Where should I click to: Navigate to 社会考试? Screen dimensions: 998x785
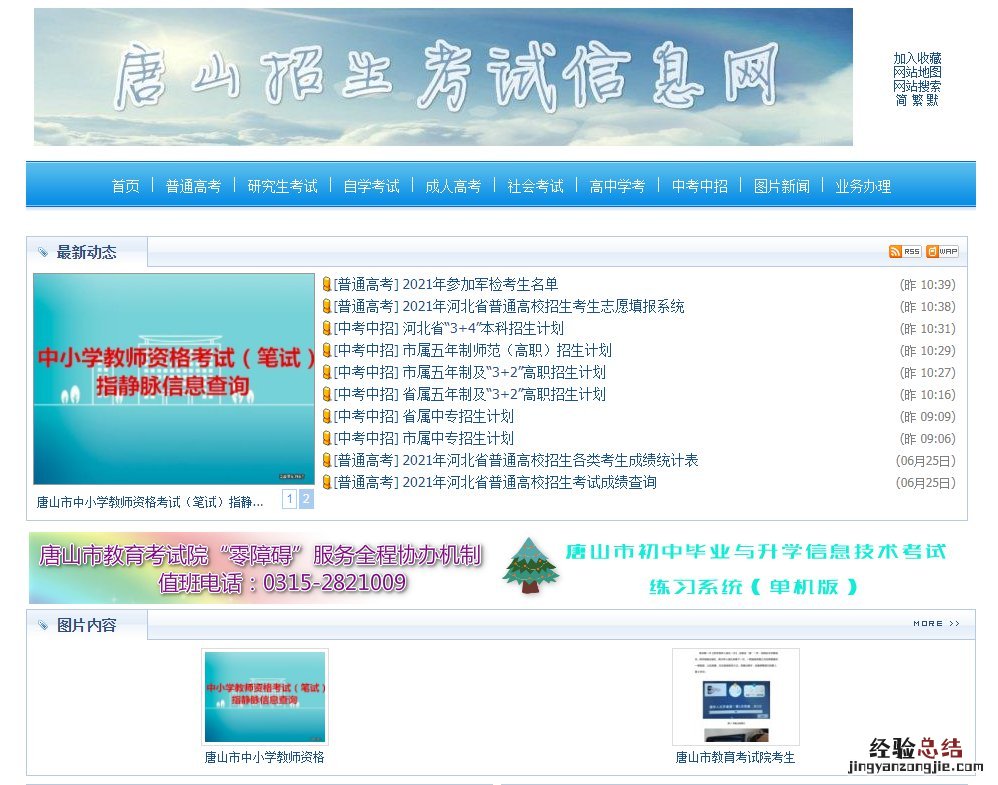click(535, 186)
